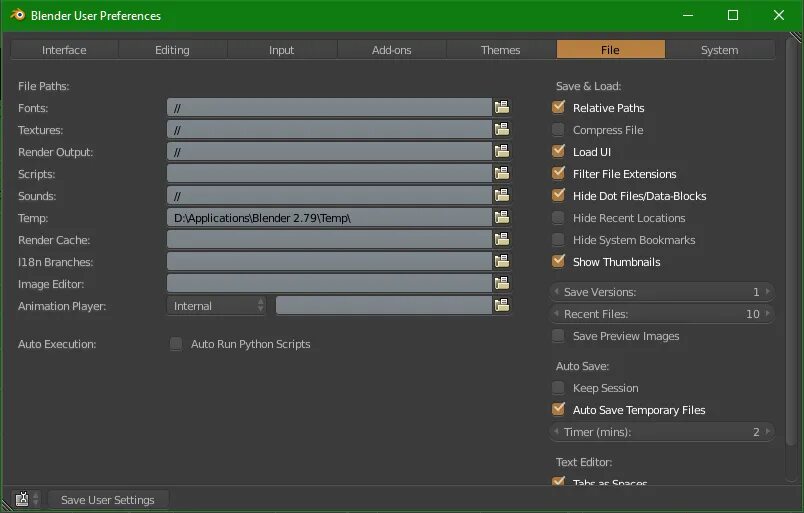Viewport: 804px width, 513px height.
Task: Toggle Auto Save Temporary Files
Action: pyautogui.click(x=558, y=409)
